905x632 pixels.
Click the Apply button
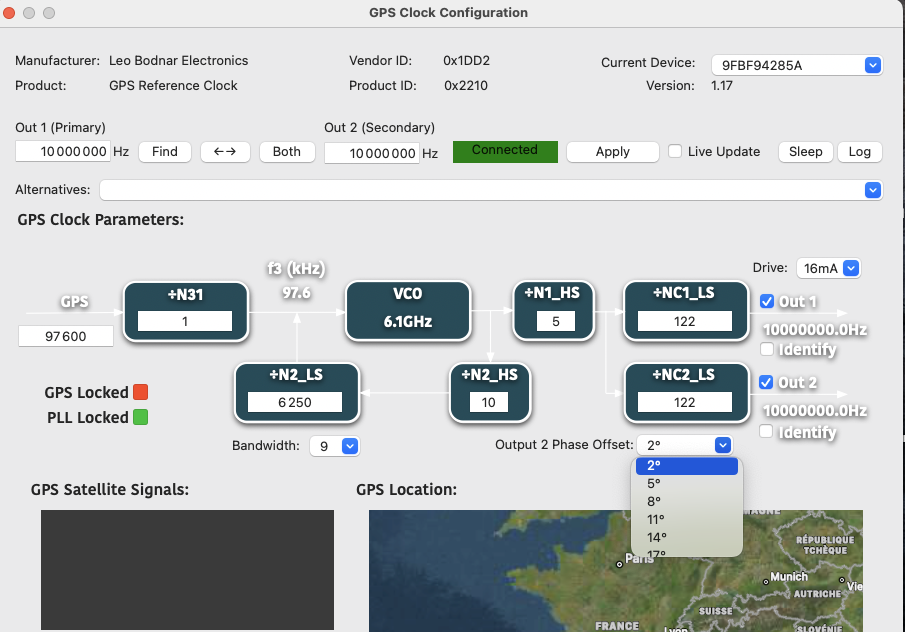click(x=612, y=152)
